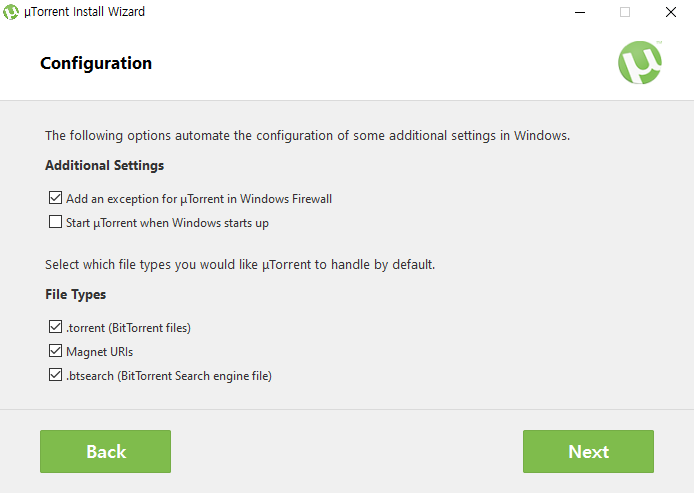Image resolution: width=694 pixels, height=493 pixels.
Task: Click the "File Types" section heading
Action: 75,295
